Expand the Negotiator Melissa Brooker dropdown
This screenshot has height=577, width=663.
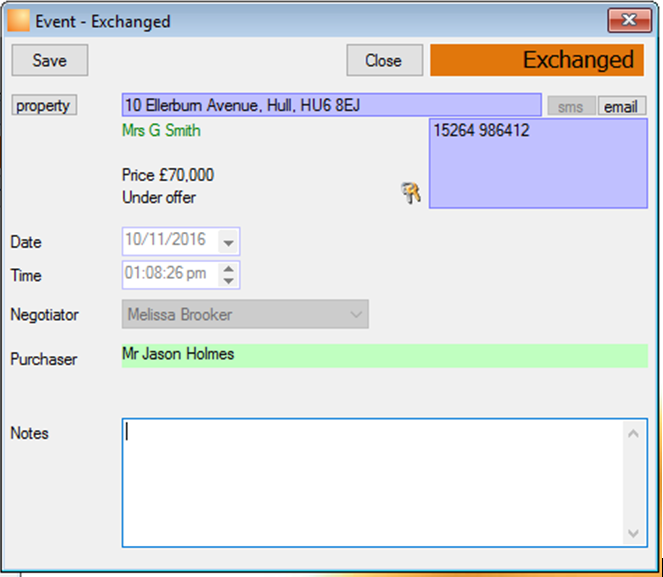[x=245, y=314]
